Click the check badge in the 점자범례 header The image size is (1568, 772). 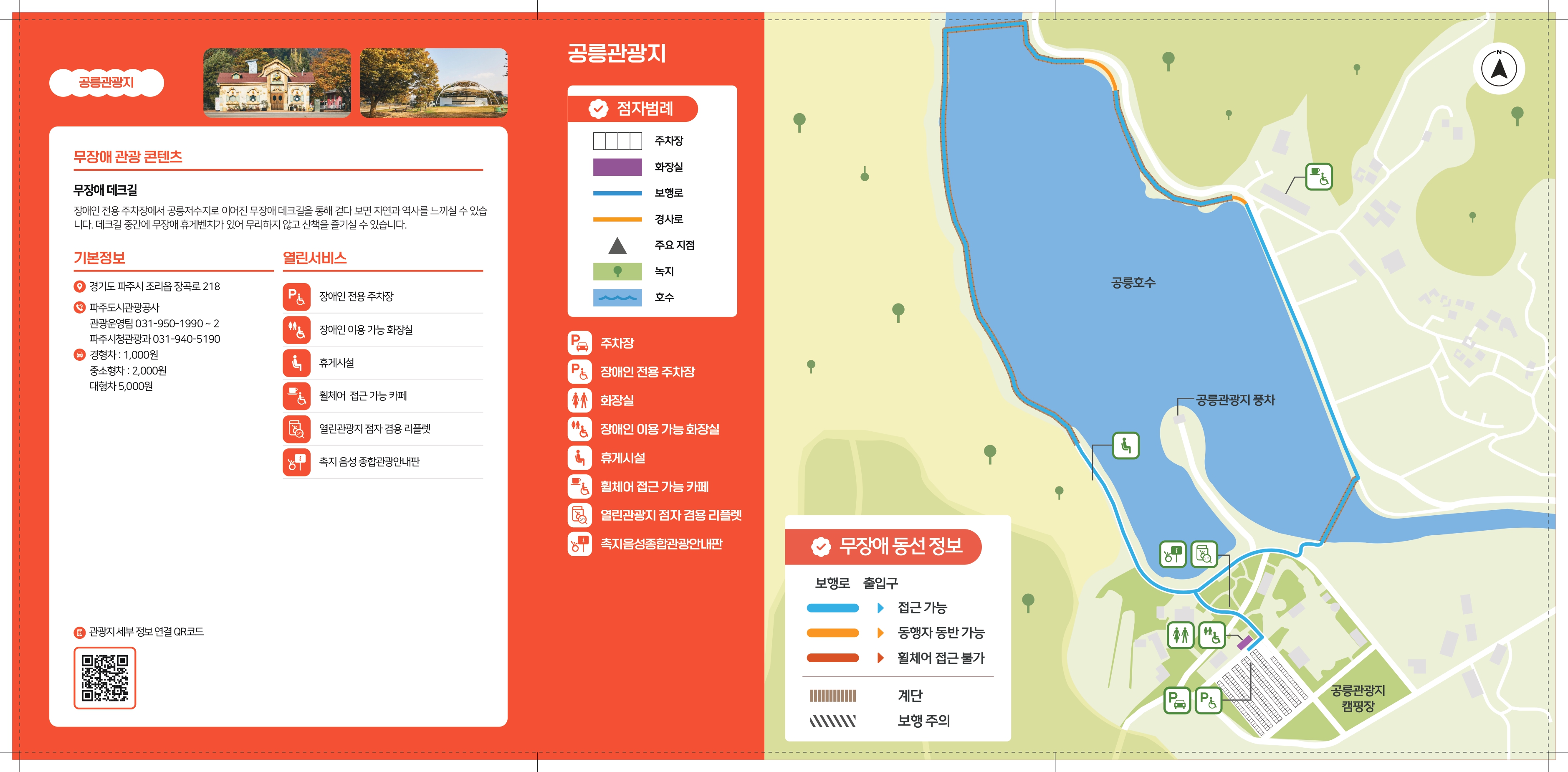pos(598,109)
